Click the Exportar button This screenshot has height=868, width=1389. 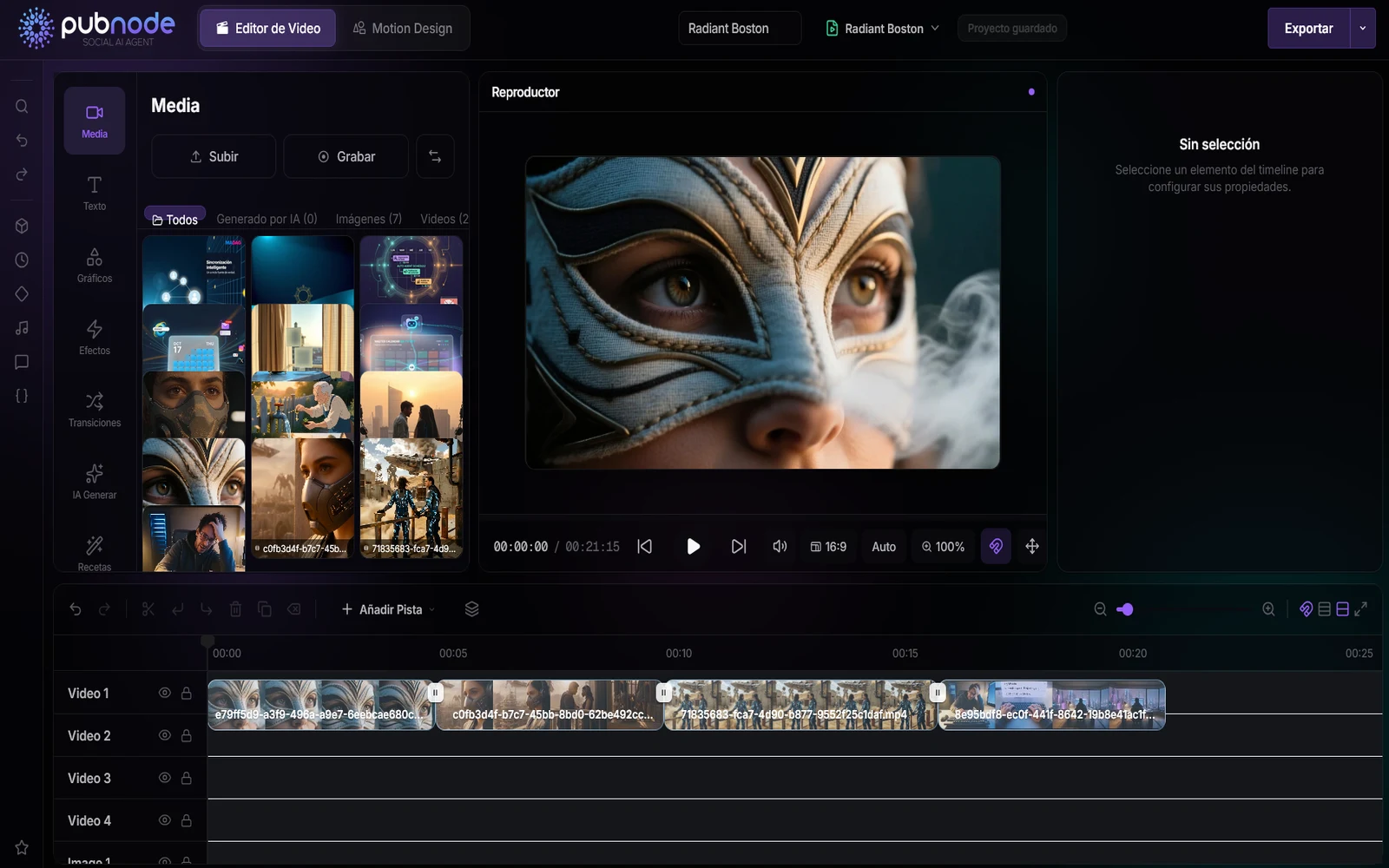pyautogui.click(x=1308, y=29)
